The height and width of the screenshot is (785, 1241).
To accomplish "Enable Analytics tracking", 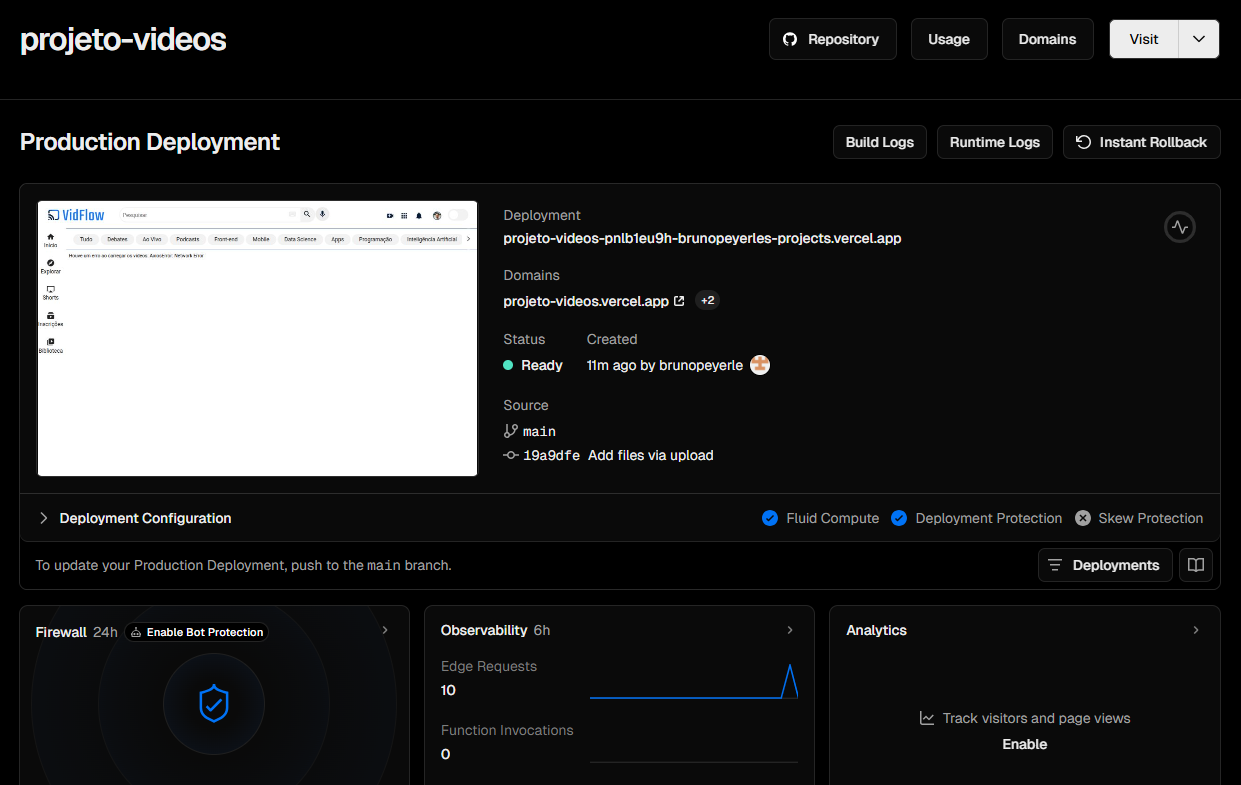I will (x=1025, y=744).
